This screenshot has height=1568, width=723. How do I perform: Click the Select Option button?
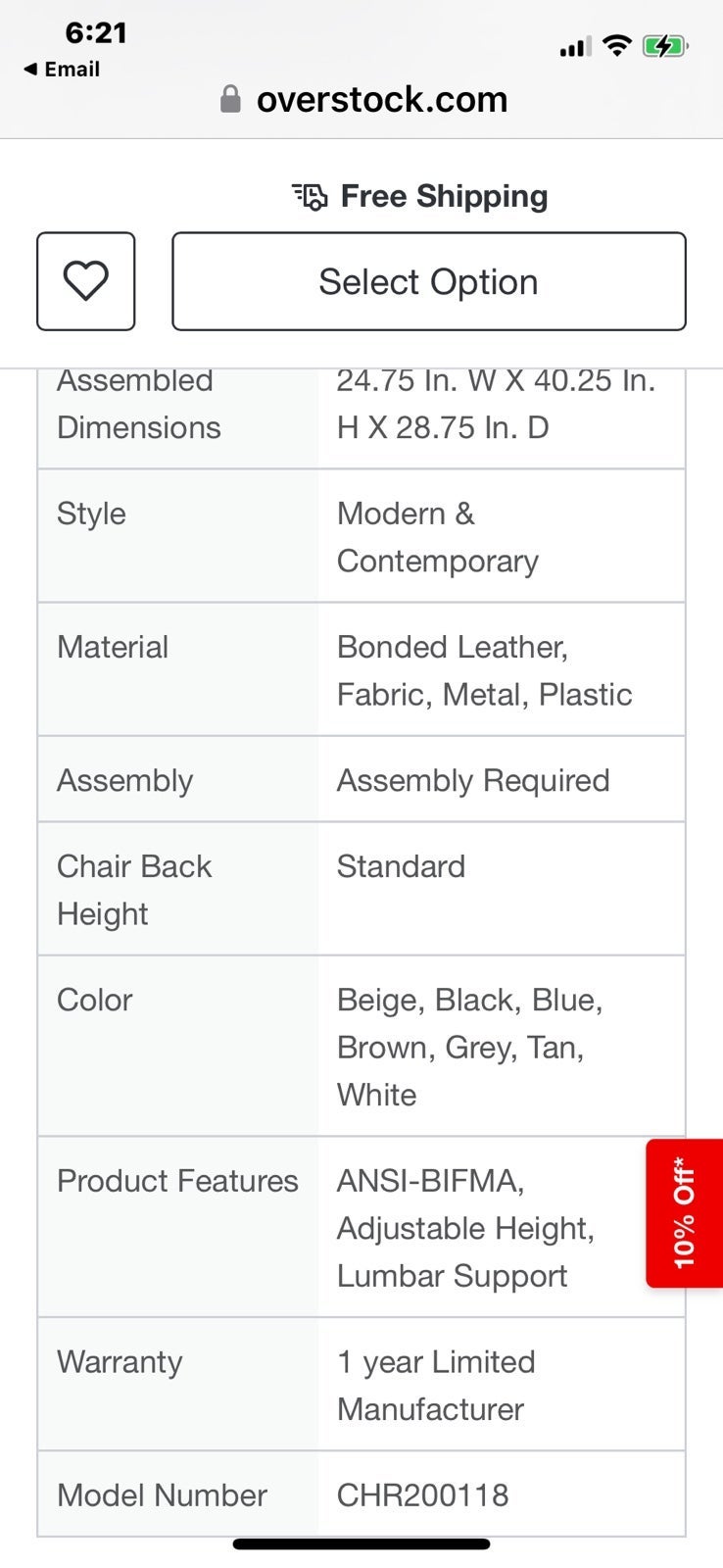pos(429,281)
